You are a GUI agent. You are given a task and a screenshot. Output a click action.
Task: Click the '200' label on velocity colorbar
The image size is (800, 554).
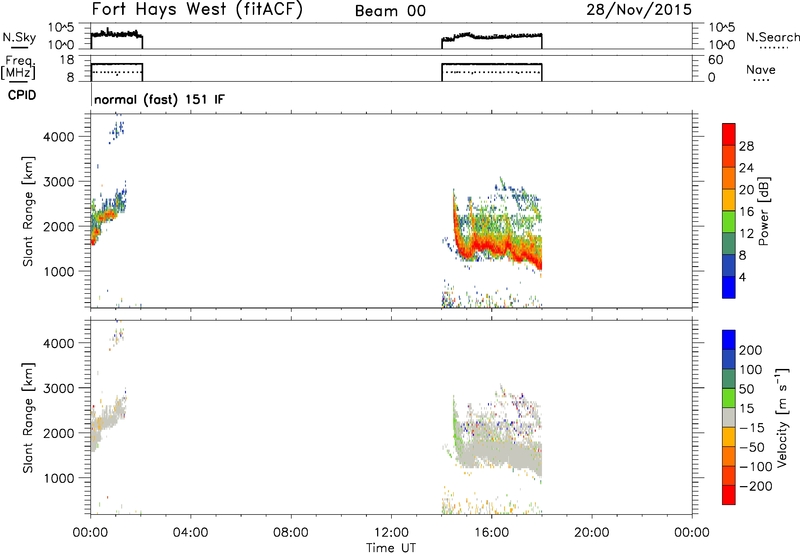pos(751,350)
